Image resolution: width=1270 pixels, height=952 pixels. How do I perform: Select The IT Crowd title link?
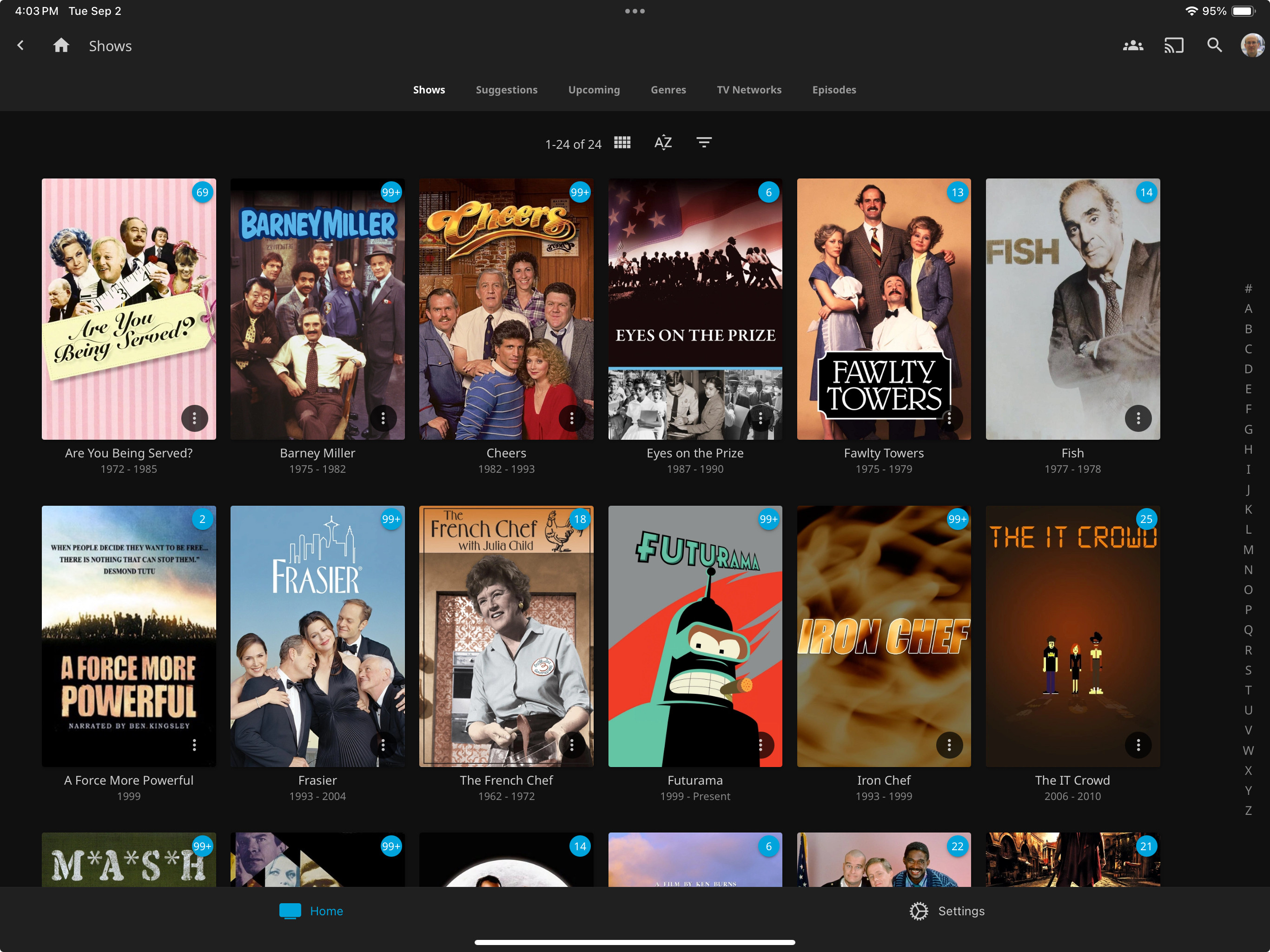coord(1072,780)
